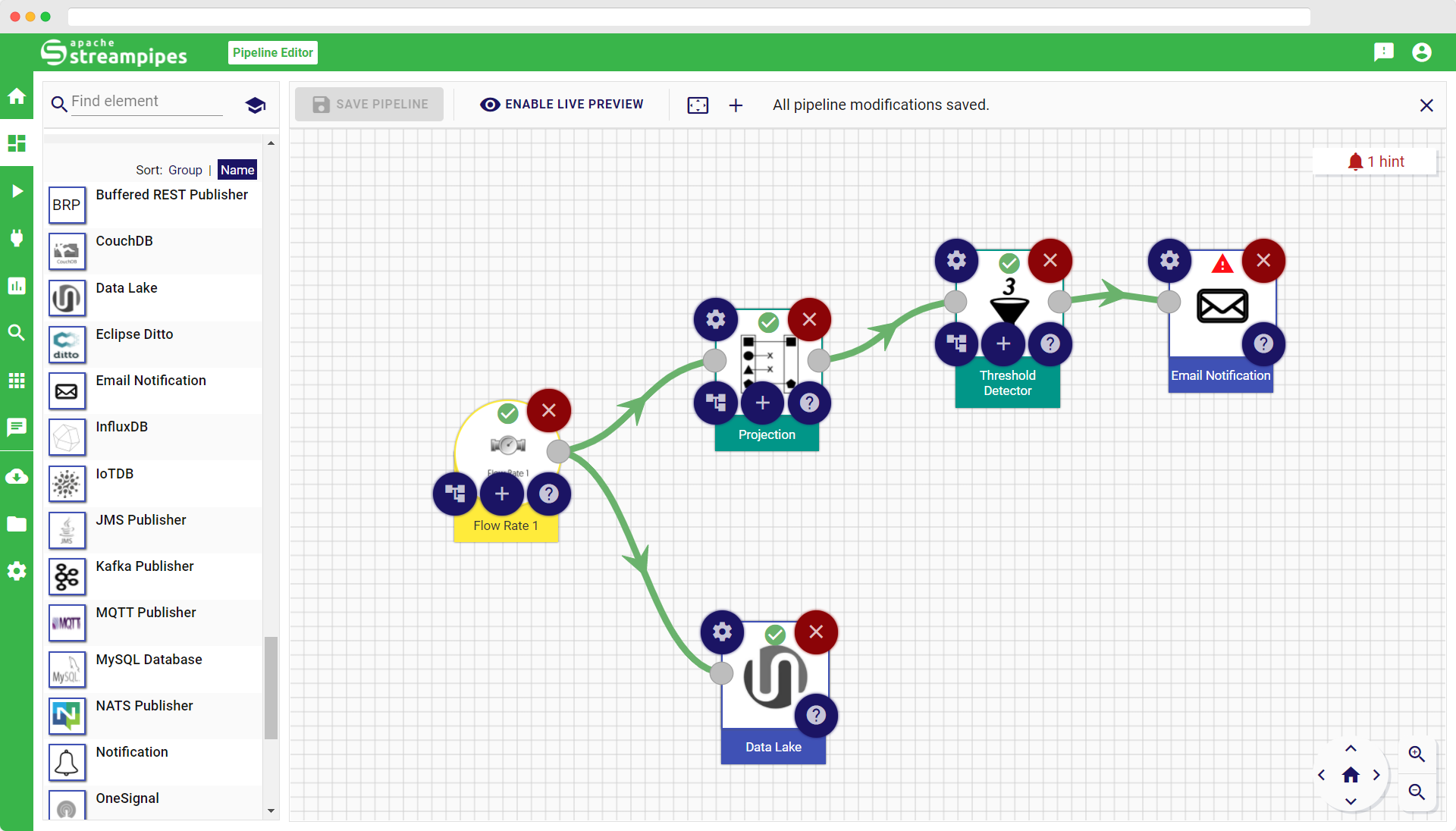1456x831 pixels.
Task: Click the zoom out icon on canvas
Action: (1415, 791)
